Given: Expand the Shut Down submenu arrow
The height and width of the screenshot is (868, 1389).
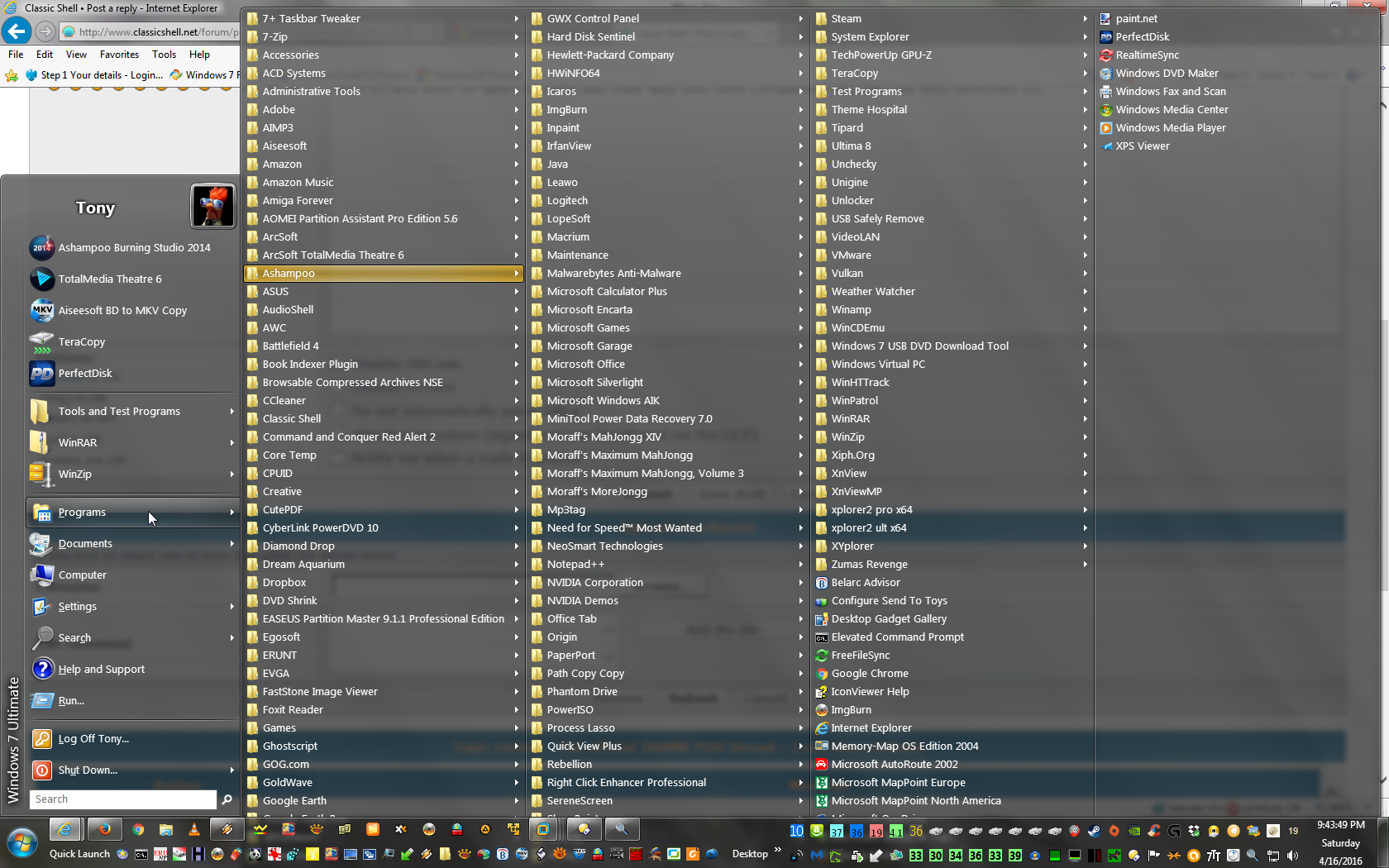Looking at the screenshot, I should (231, 770).
